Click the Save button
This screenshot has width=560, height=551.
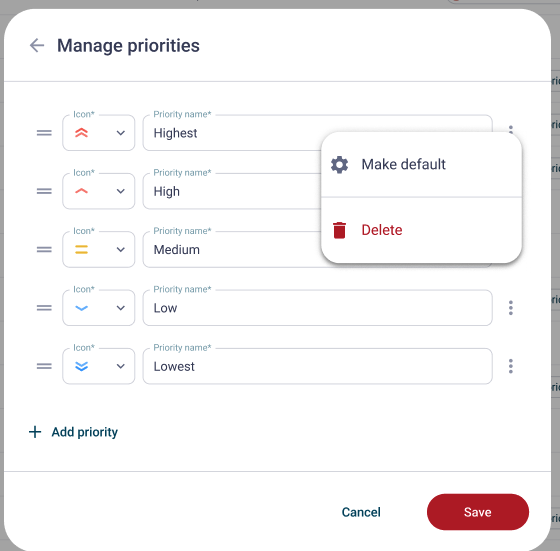click(x=478, y=512)
